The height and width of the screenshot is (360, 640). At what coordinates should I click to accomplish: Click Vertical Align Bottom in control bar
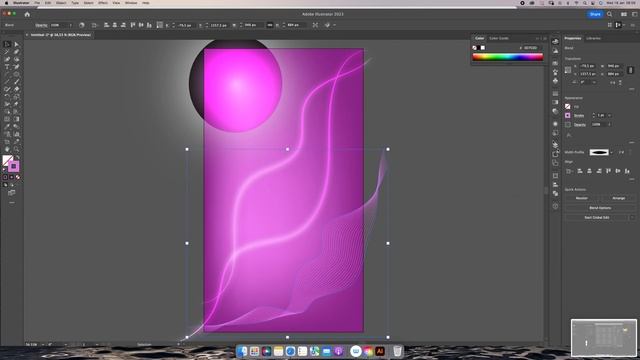[149, 25]
